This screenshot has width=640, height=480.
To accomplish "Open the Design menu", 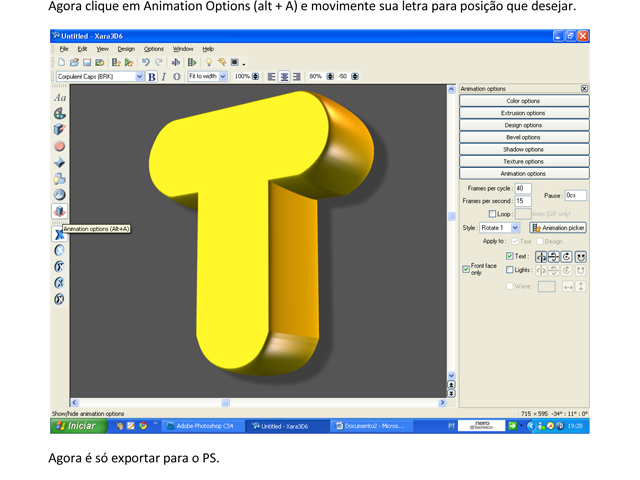I will pos(126,48).
